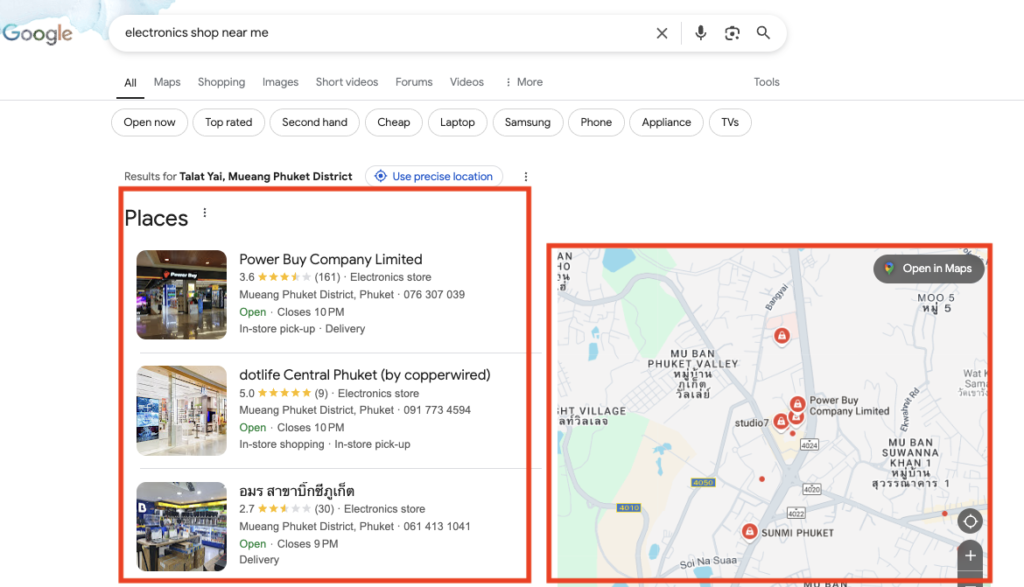Click map pin near Bangyai road
1024x587 pixels.
pos(782,336)
